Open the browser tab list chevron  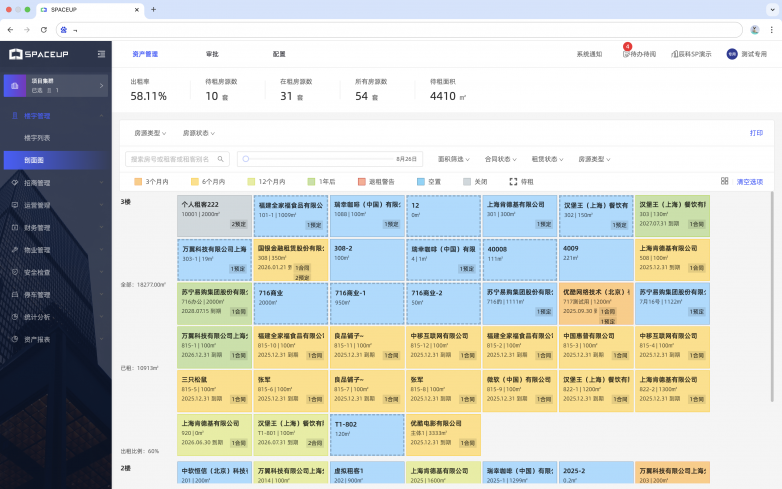click(772, 9)
